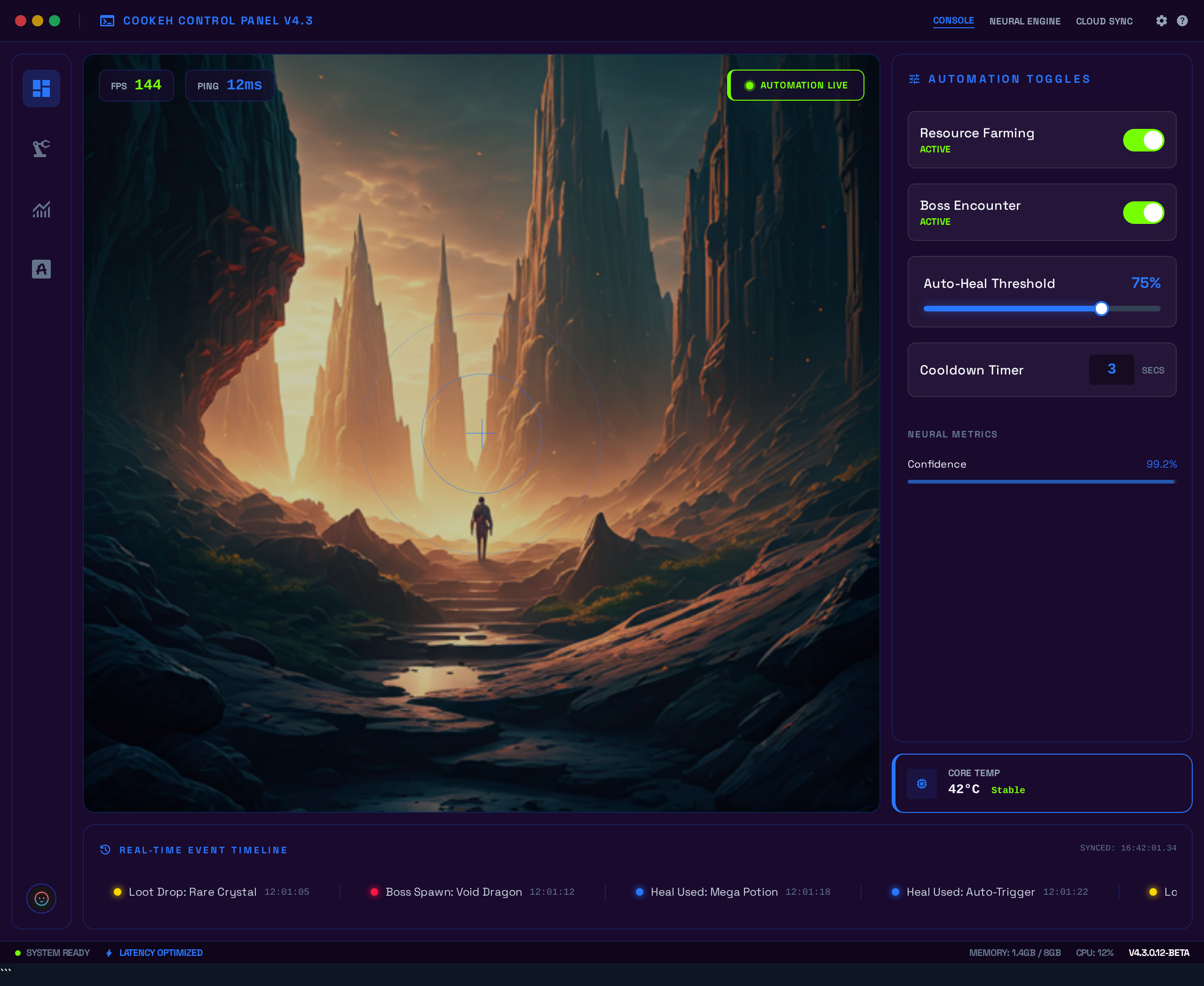Open the Cloud Sync tab
Viewport: 1204px width, 986px height.
tap(1104, 22)
